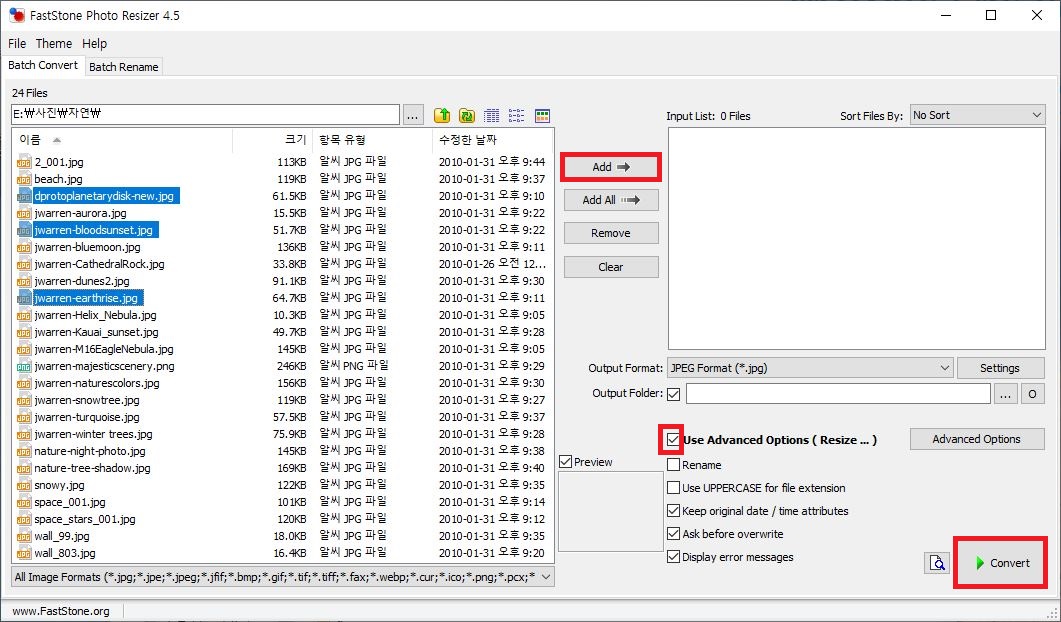Select jwarren-dunes2.jpg in file list

82,281
